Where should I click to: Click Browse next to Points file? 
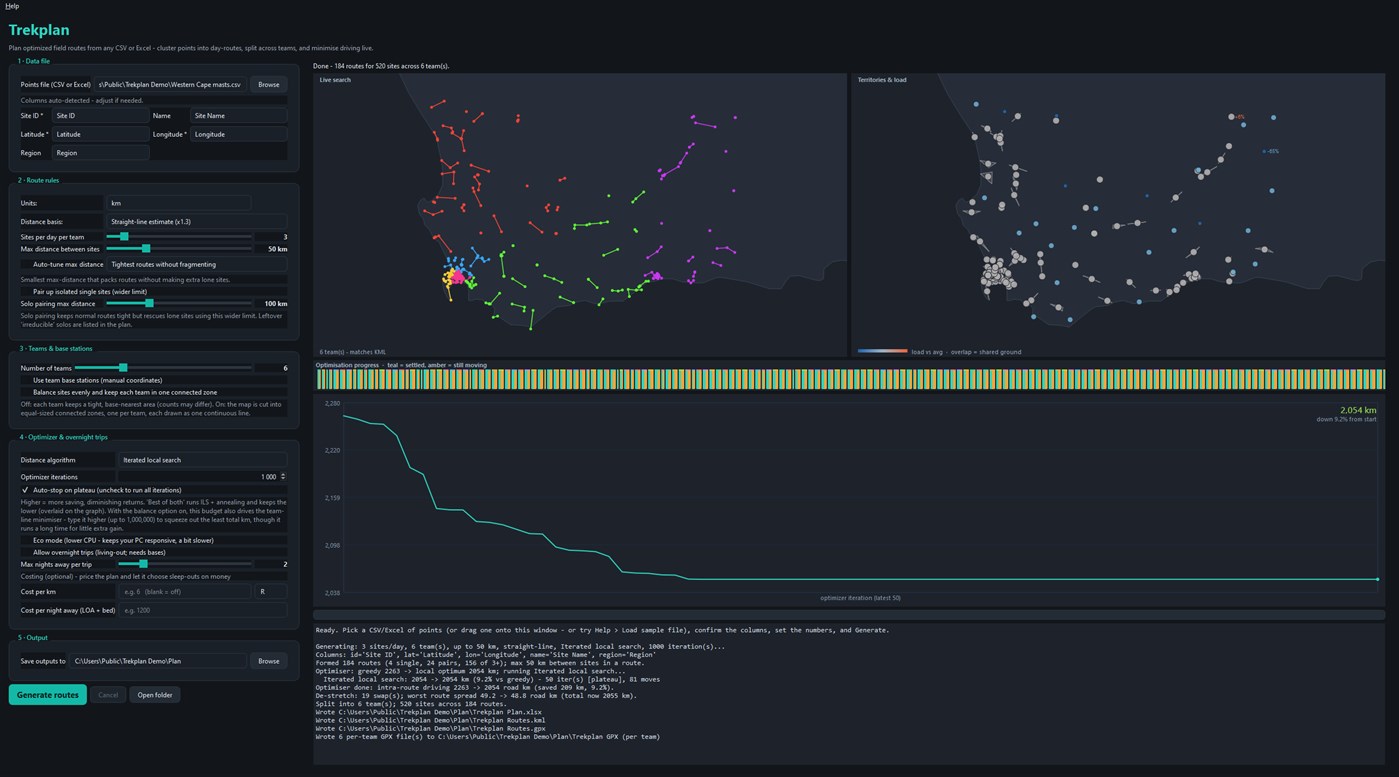coord(268,85)
